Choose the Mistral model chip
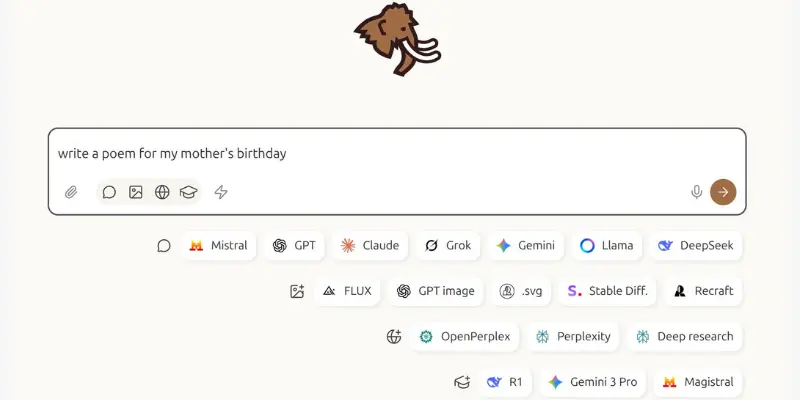The image size is (800, 400). pos(218,245)
